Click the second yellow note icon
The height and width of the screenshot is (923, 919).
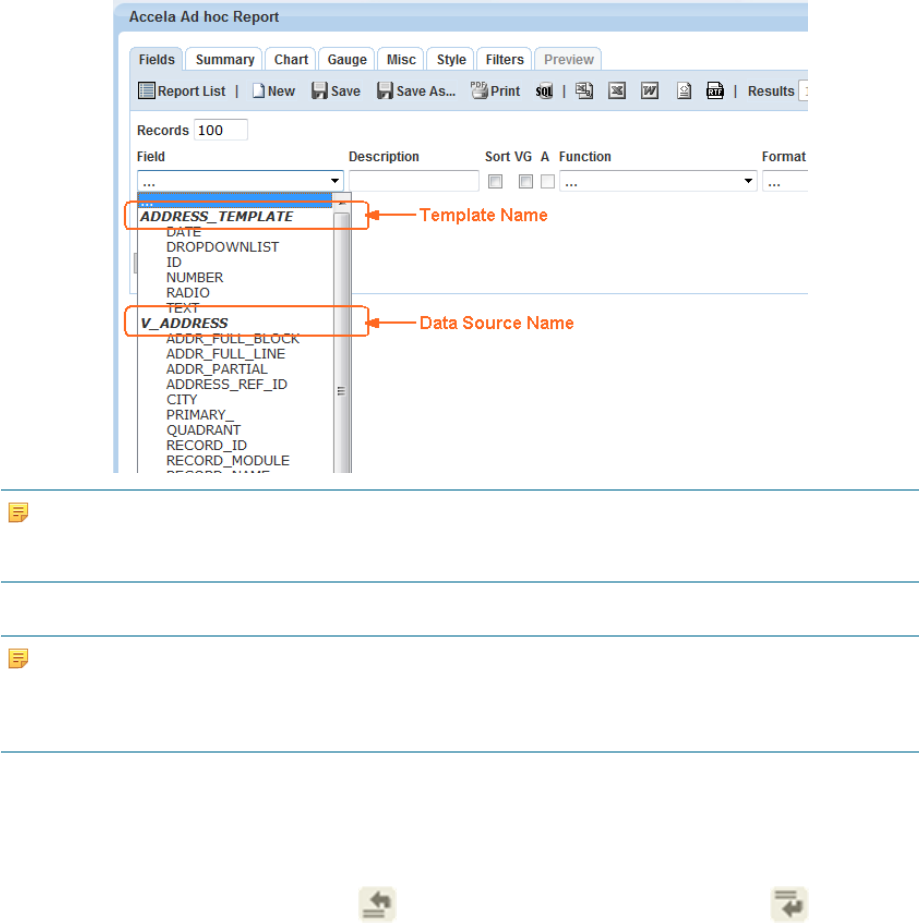click(x=18, y=659)
